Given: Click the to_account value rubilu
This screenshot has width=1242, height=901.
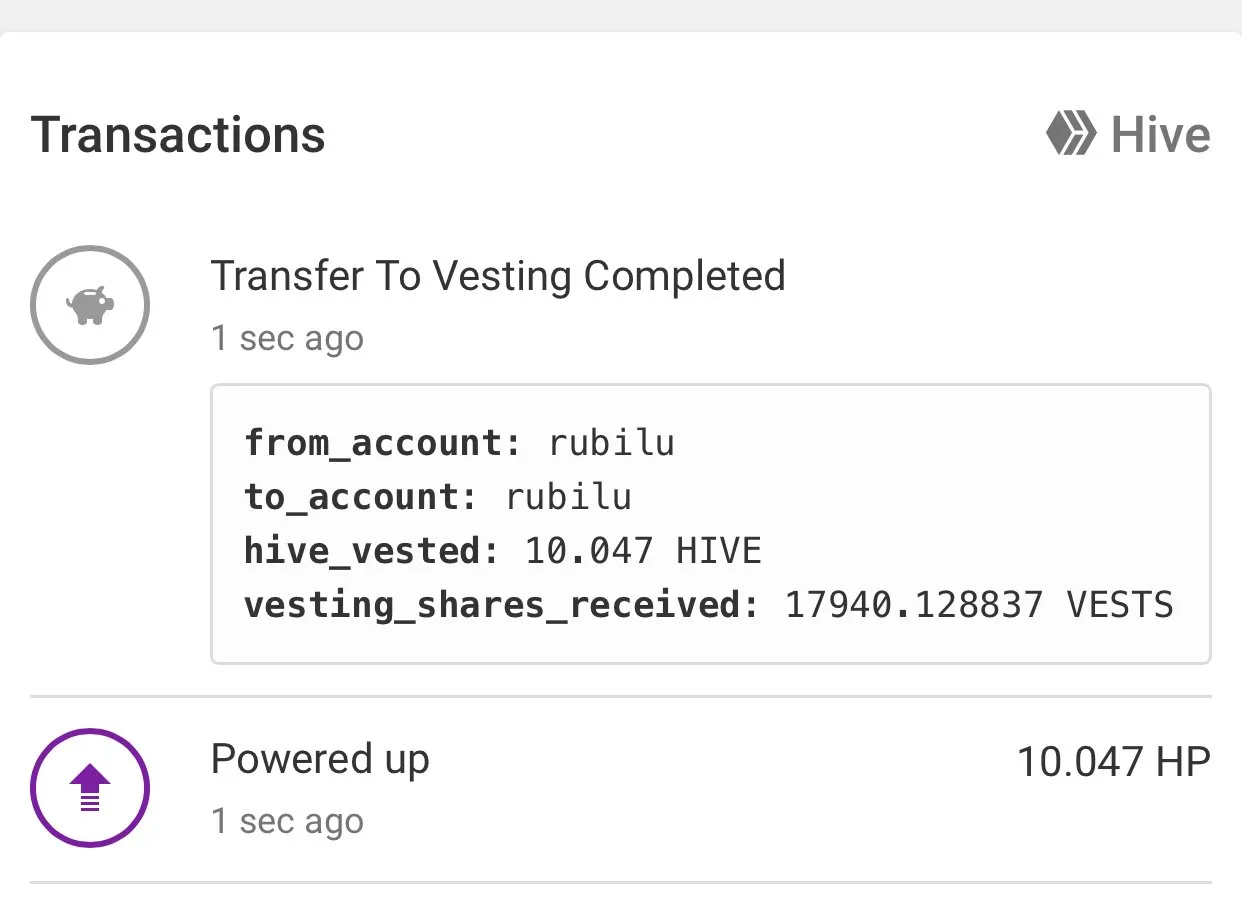Looking at the screenshot, I should (x=569, y=497).
